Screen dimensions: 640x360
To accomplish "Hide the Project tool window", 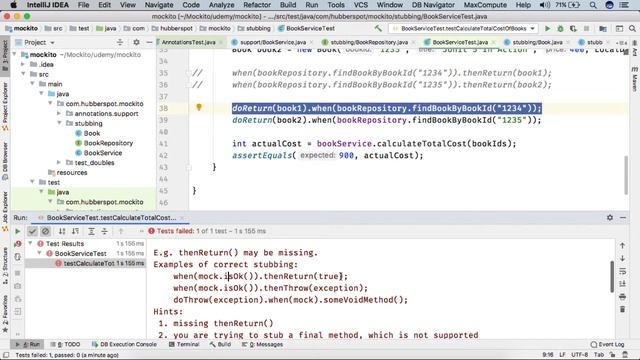I will (x=149, y=42).
